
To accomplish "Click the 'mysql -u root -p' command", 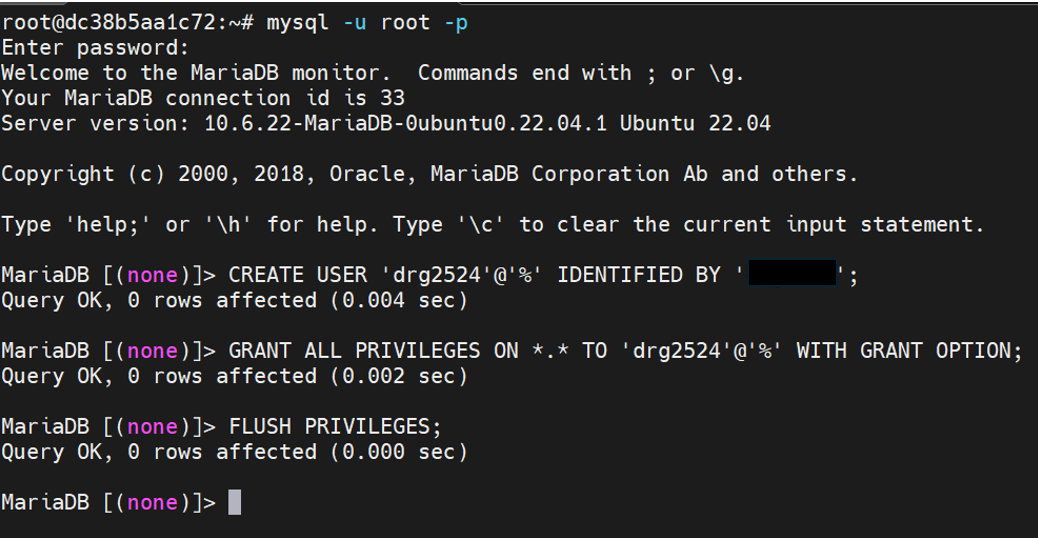I will tap(367, 23).
